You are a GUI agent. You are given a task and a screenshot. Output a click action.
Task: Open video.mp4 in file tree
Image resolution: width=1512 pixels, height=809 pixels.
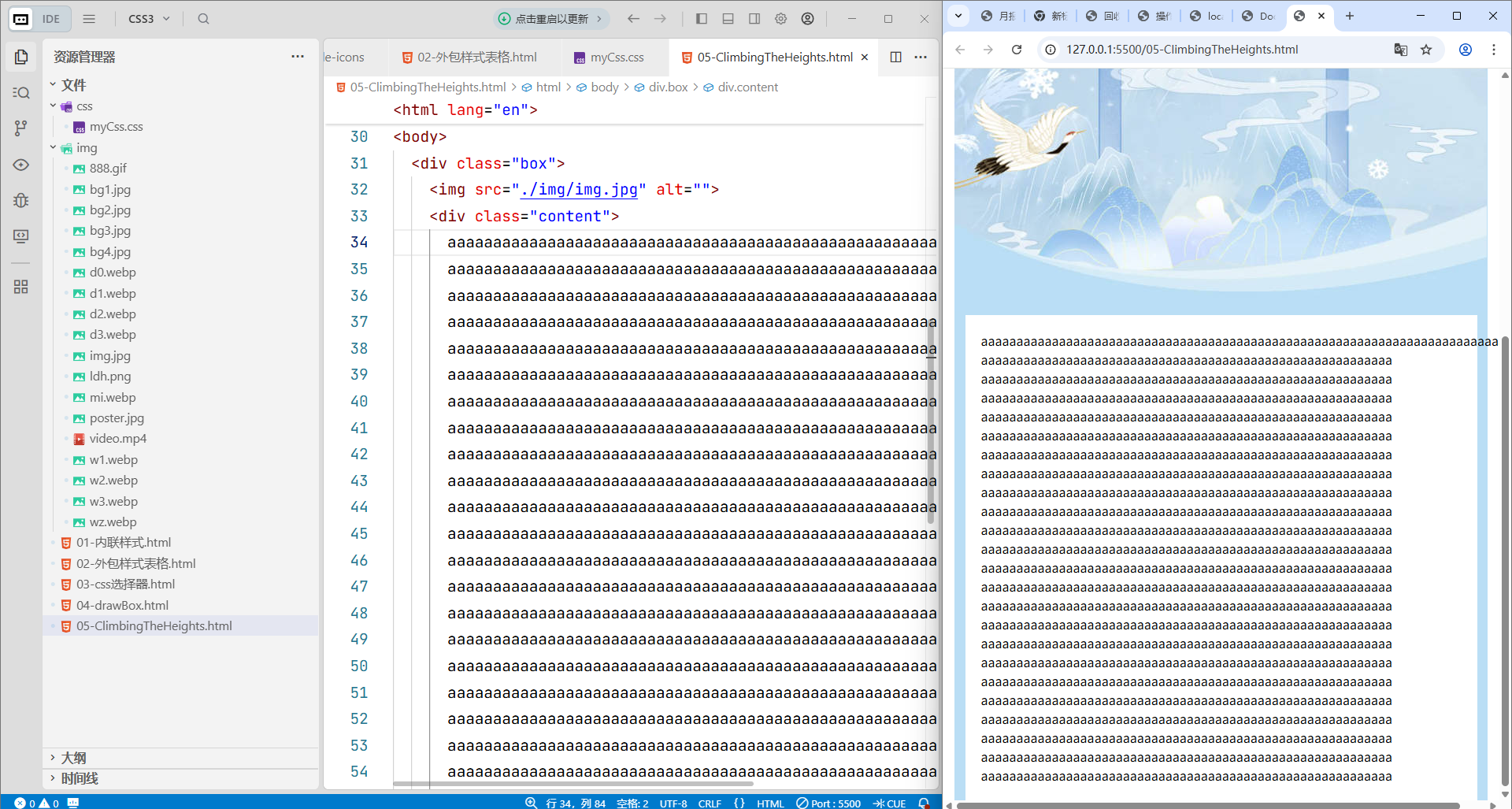(117, 439)
